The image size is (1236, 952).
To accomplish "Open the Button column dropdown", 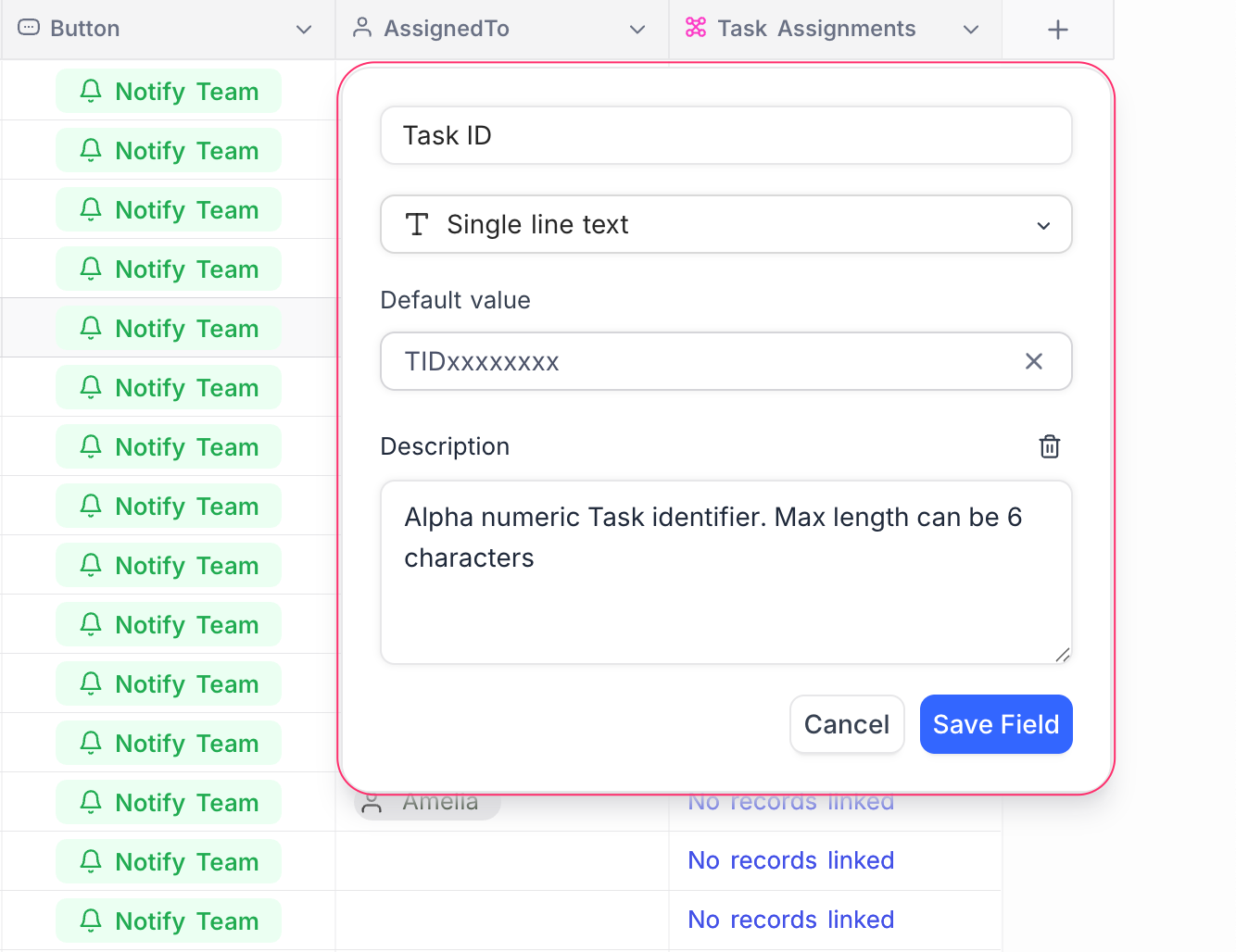I will (304, 29).
